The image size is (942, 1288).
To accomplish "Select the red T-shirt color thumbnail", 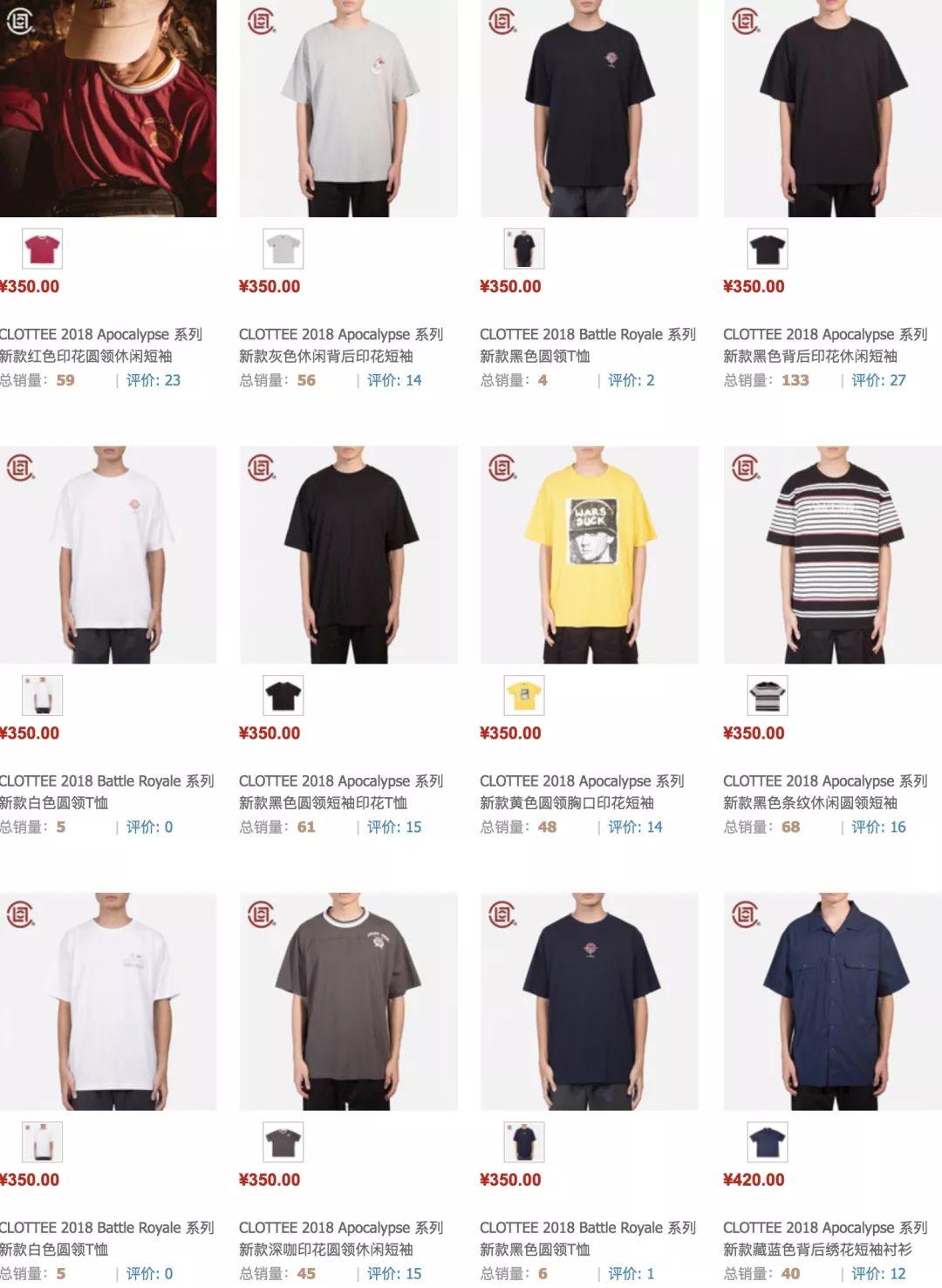I will [42, 249].
